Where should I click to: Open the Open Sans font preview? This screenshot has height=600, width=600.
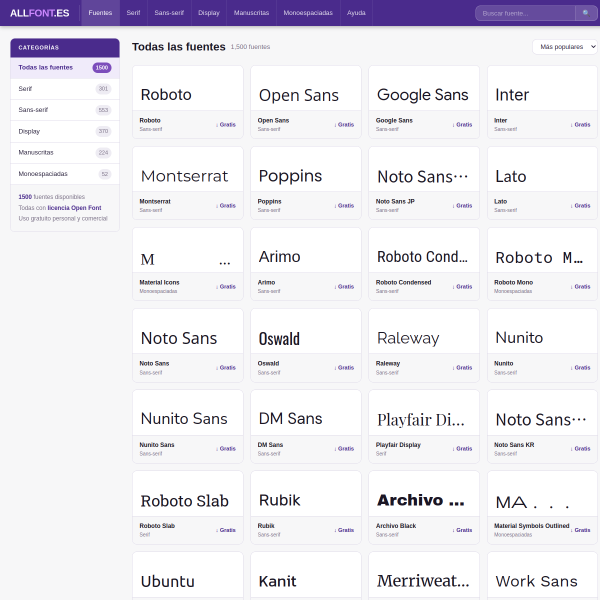306,88
